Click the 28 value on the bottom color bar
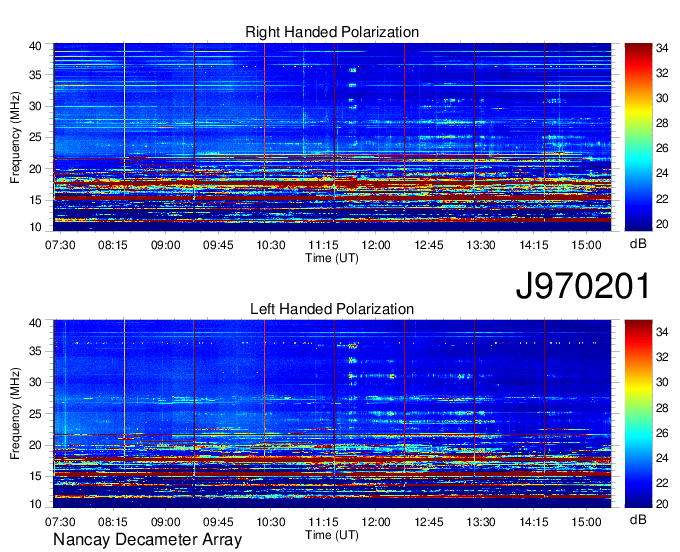 662,408
